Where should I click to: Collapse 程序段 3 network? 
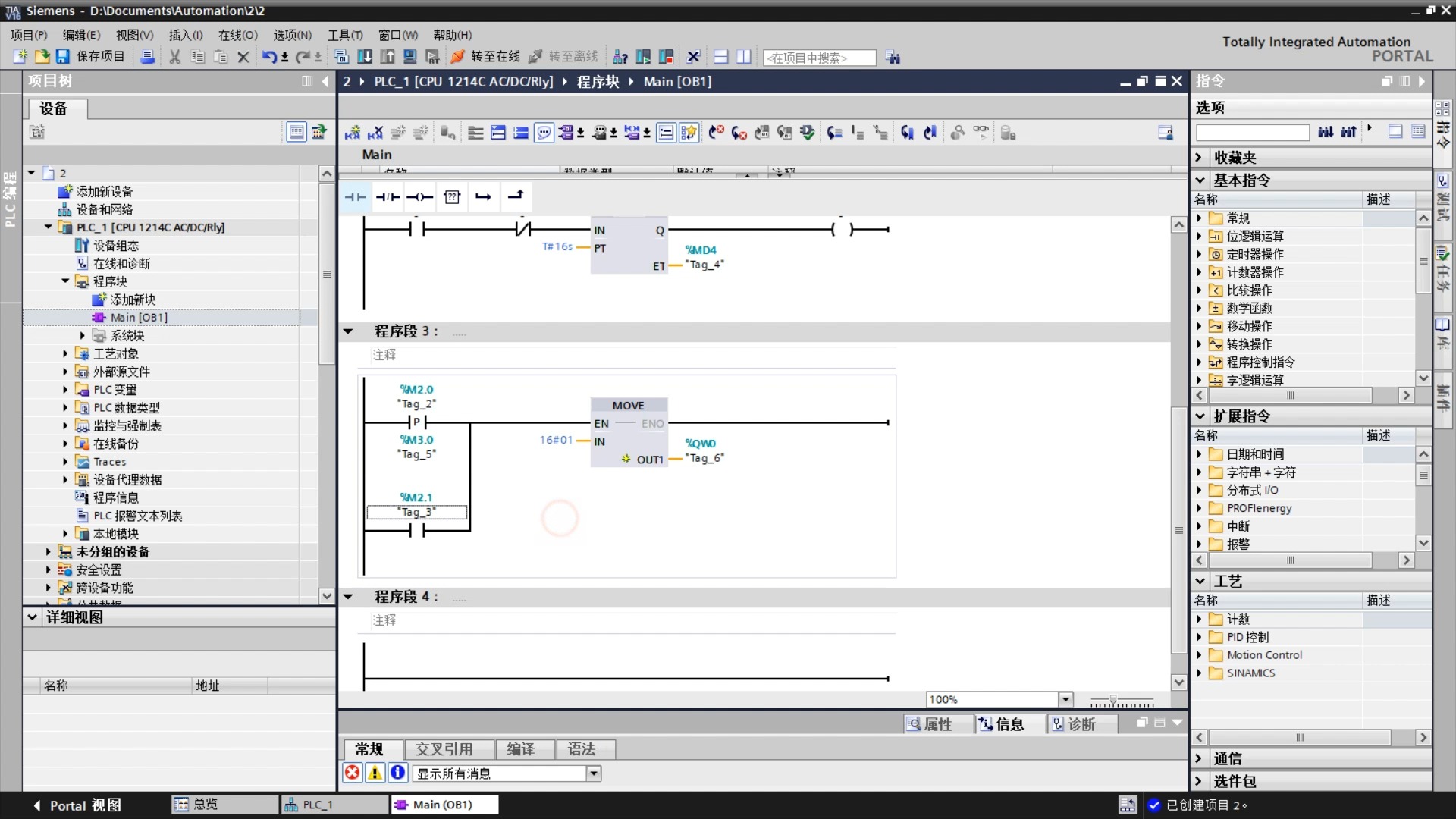pos(348,331)
